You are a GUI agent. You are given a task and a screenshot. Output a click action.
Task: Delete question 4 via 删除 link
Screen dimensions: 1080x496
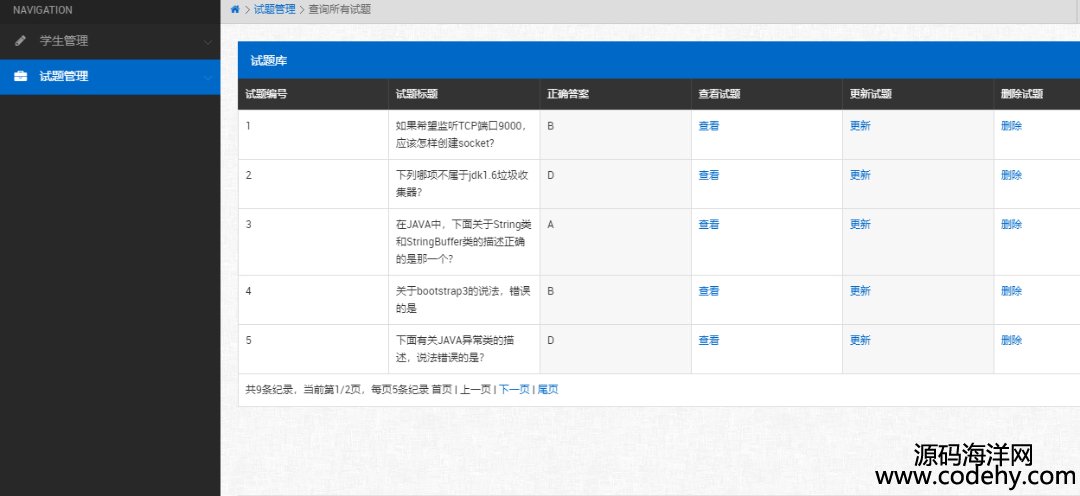(1011, 291)
